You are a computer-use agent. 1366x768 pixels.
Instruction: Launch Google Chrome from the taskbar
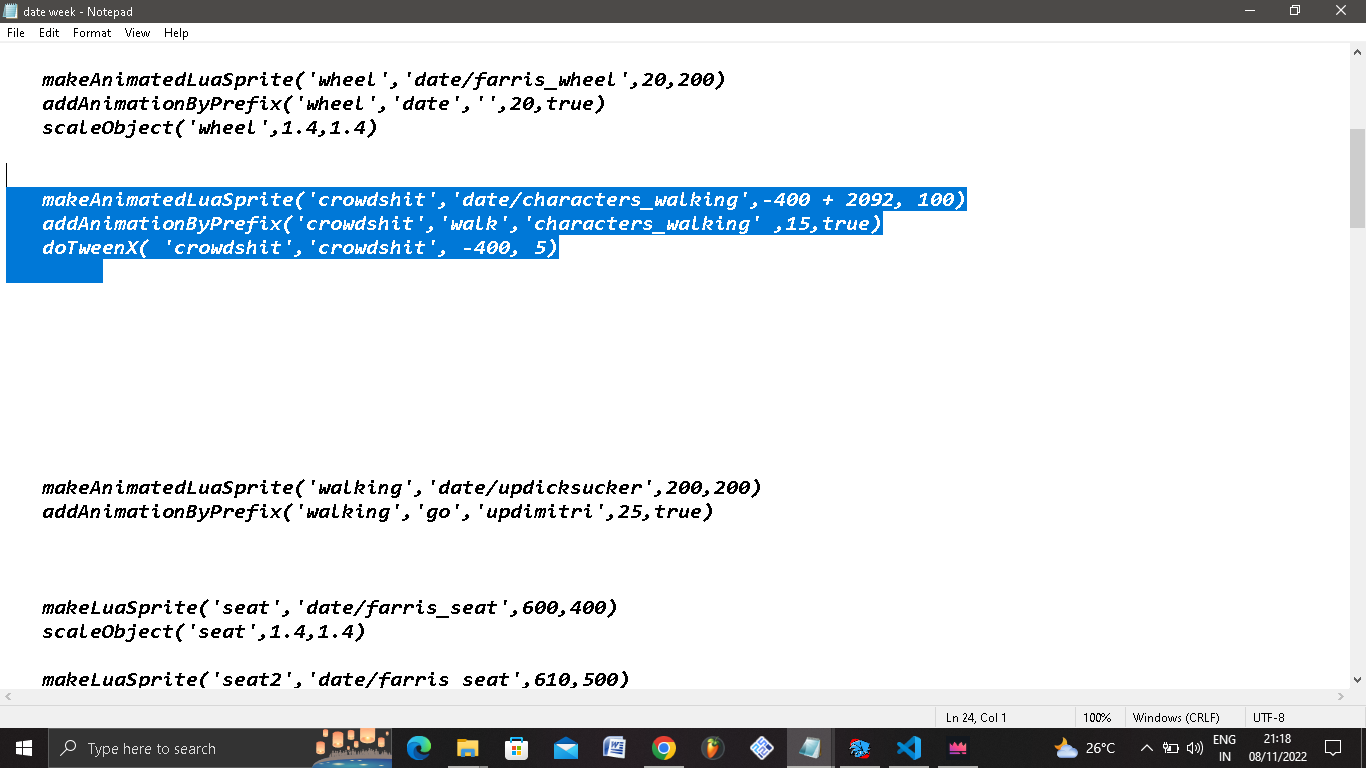pyautogui.click(x=663, y=748)
